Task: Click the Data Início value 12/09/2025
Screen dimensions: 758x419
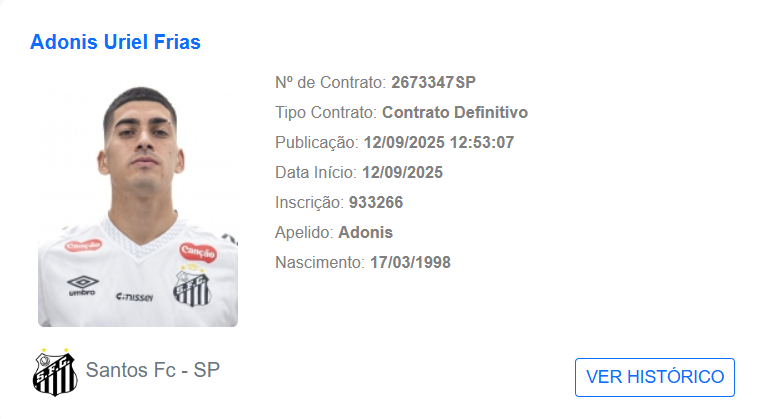Action: click(402, 173)
